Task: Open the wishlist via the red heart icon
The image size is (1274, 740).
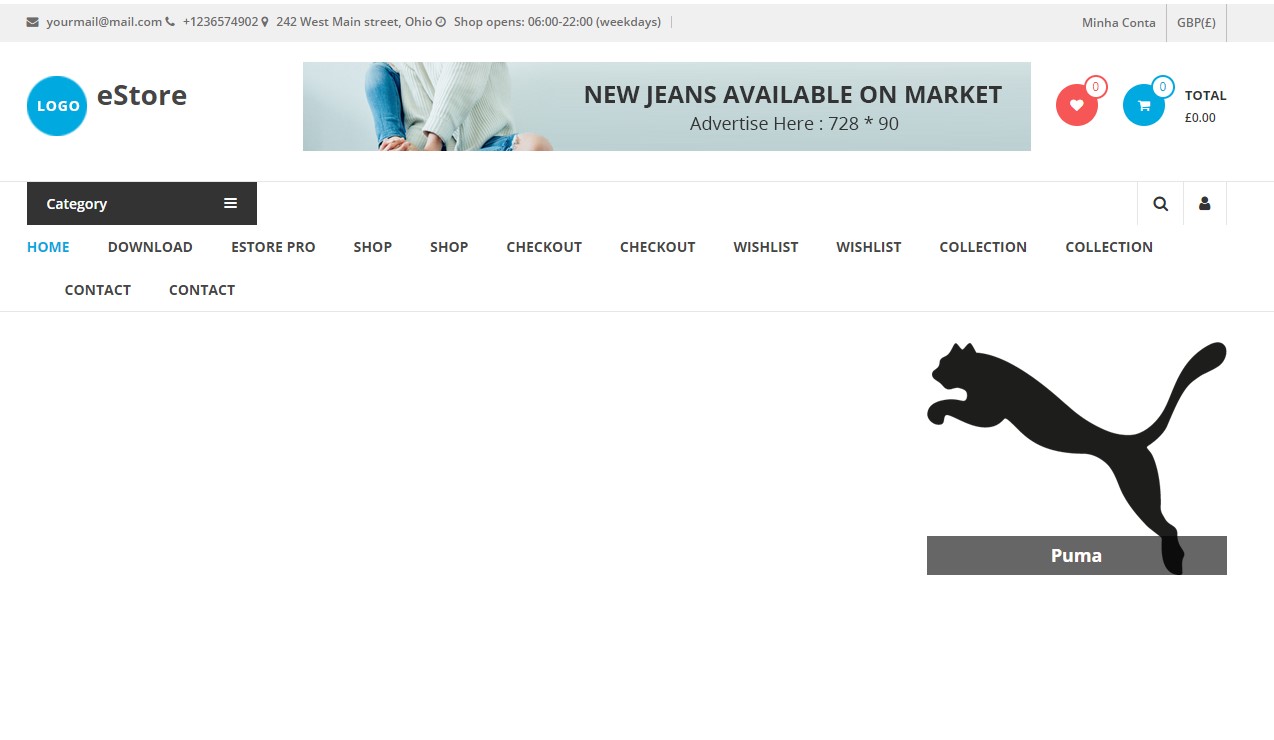Action: click(x=1077, y=105)
